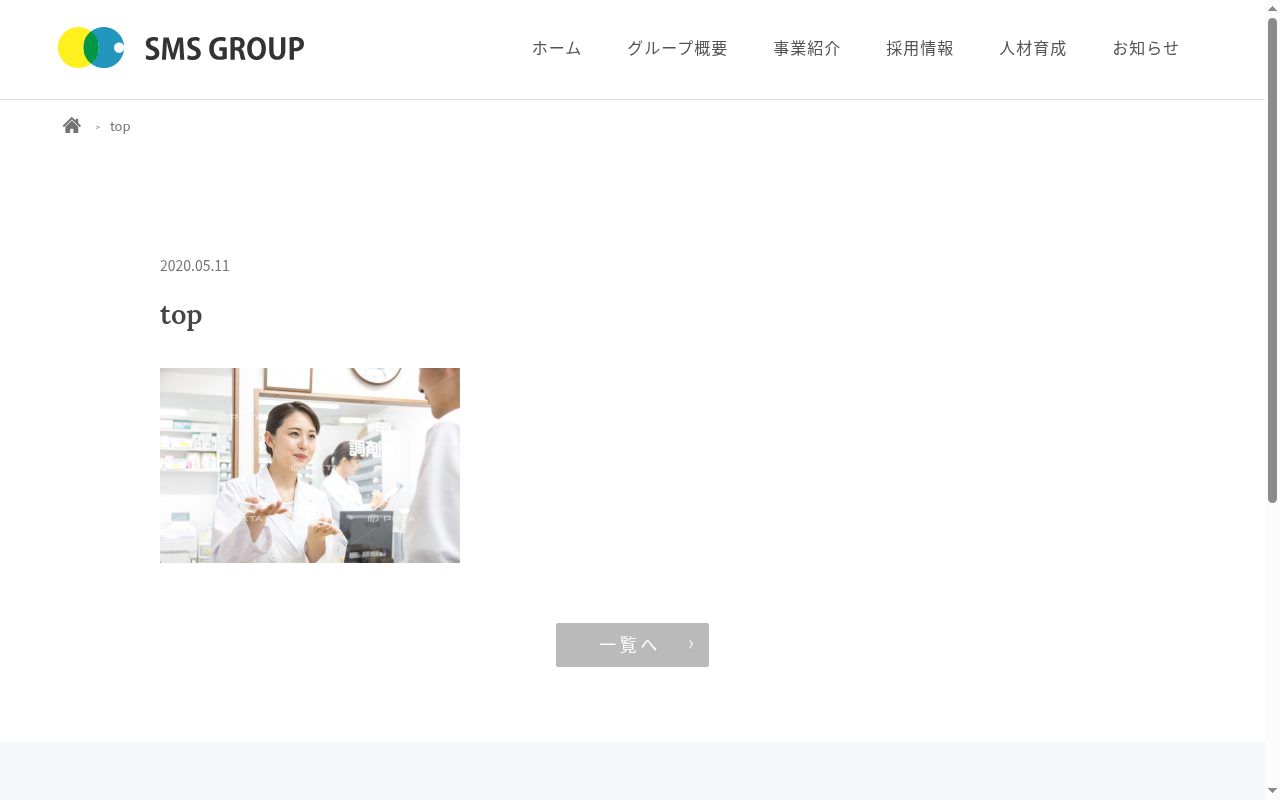Click the pharmacist photo thumbnail
Screen dimensions: 1280x800
tap(310, 465)
